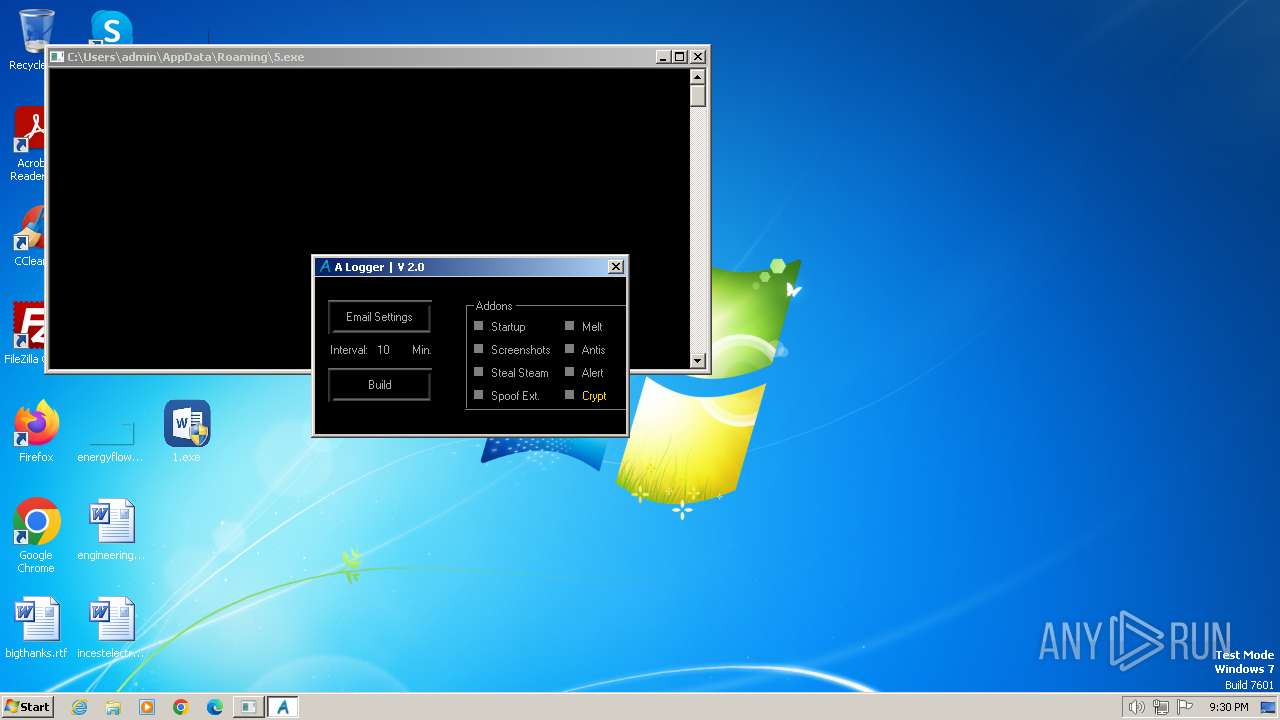Select the energyflow desktop file
Image resolution: width=1280 pixels, height=720 pixels.
(110, 432)
